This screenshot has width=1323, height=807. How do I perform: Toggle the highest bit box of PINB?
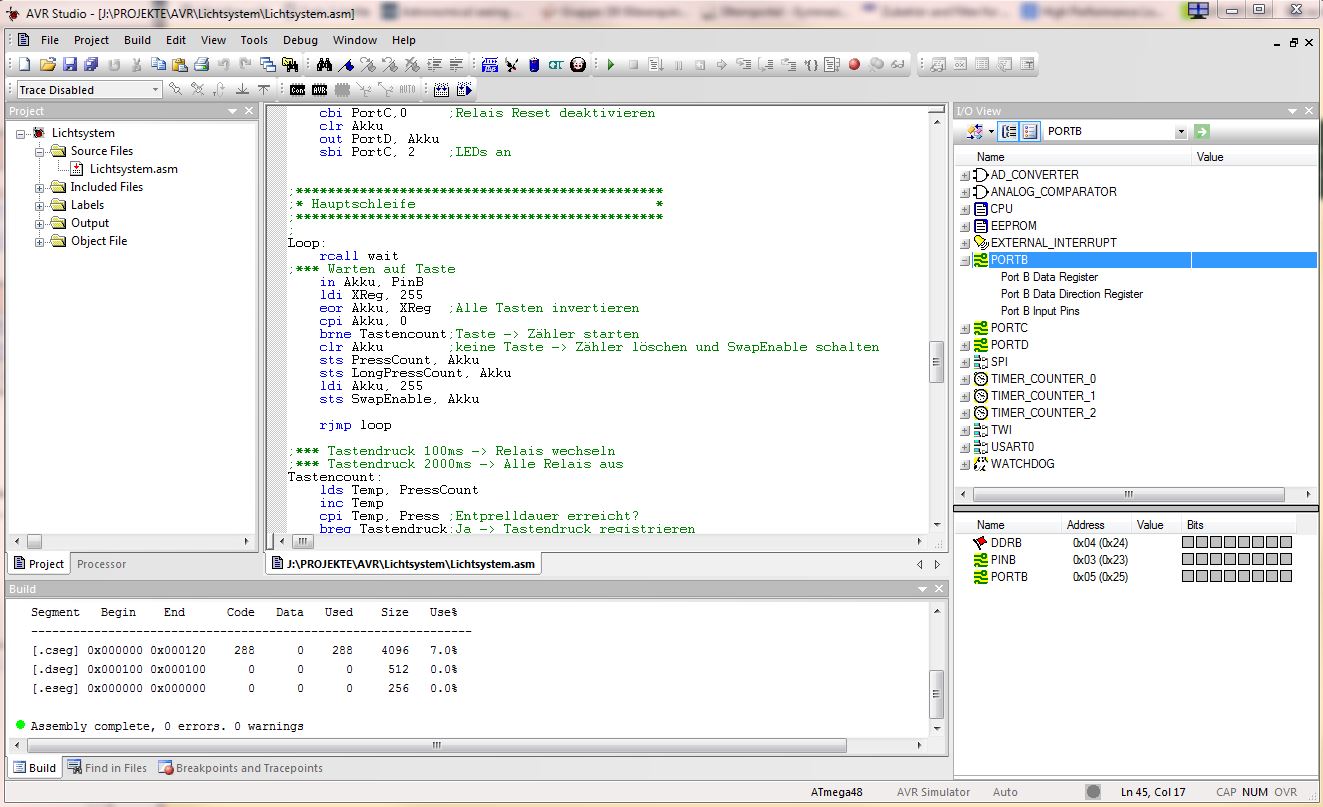tap(1188, 559)
